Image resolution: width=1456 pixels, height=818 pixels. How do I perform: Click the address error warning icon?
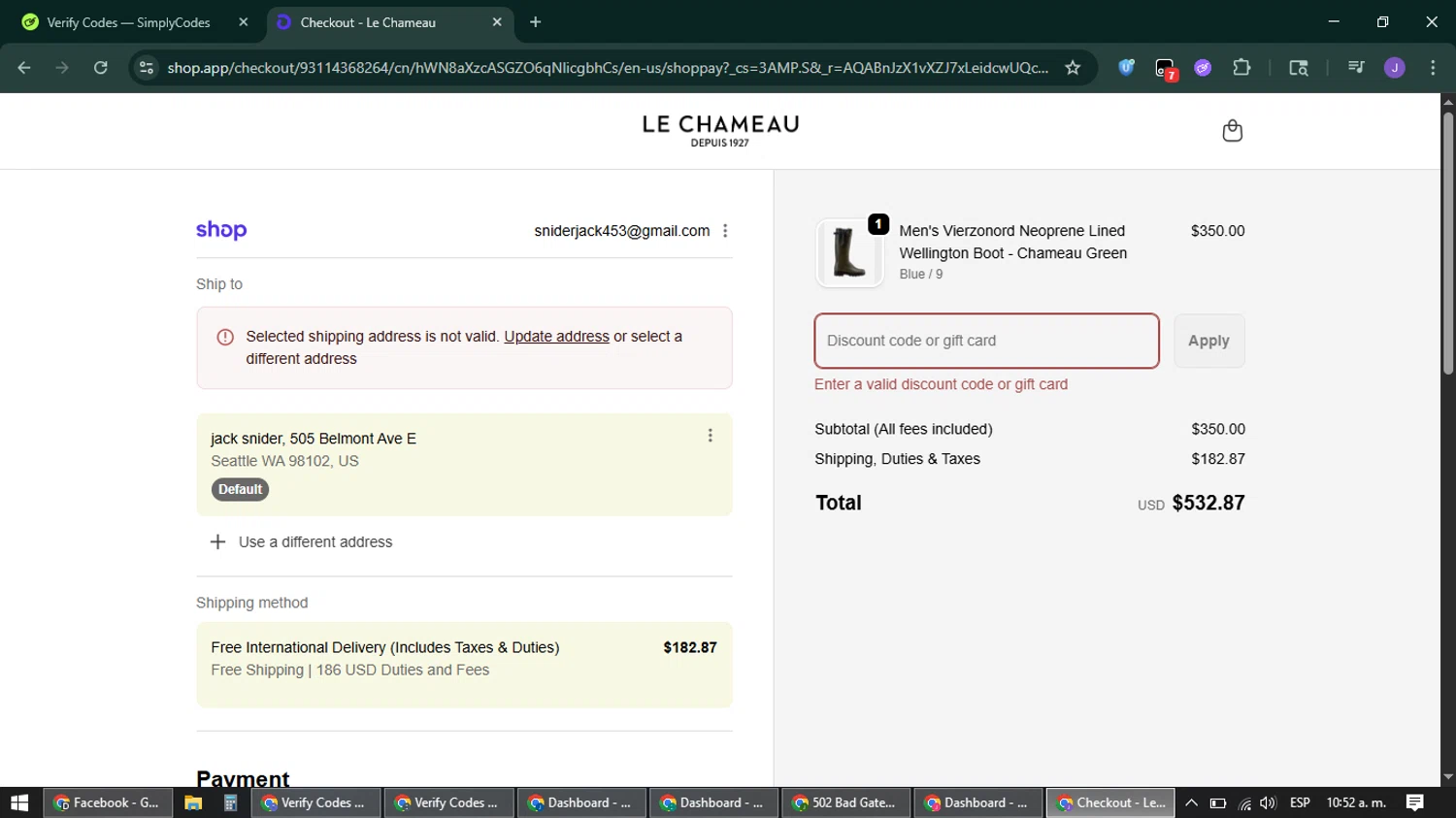[225, 338]
